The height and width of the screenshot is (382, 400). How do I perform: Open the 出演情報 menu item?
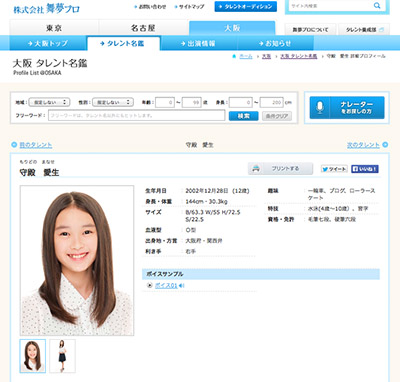199,43
